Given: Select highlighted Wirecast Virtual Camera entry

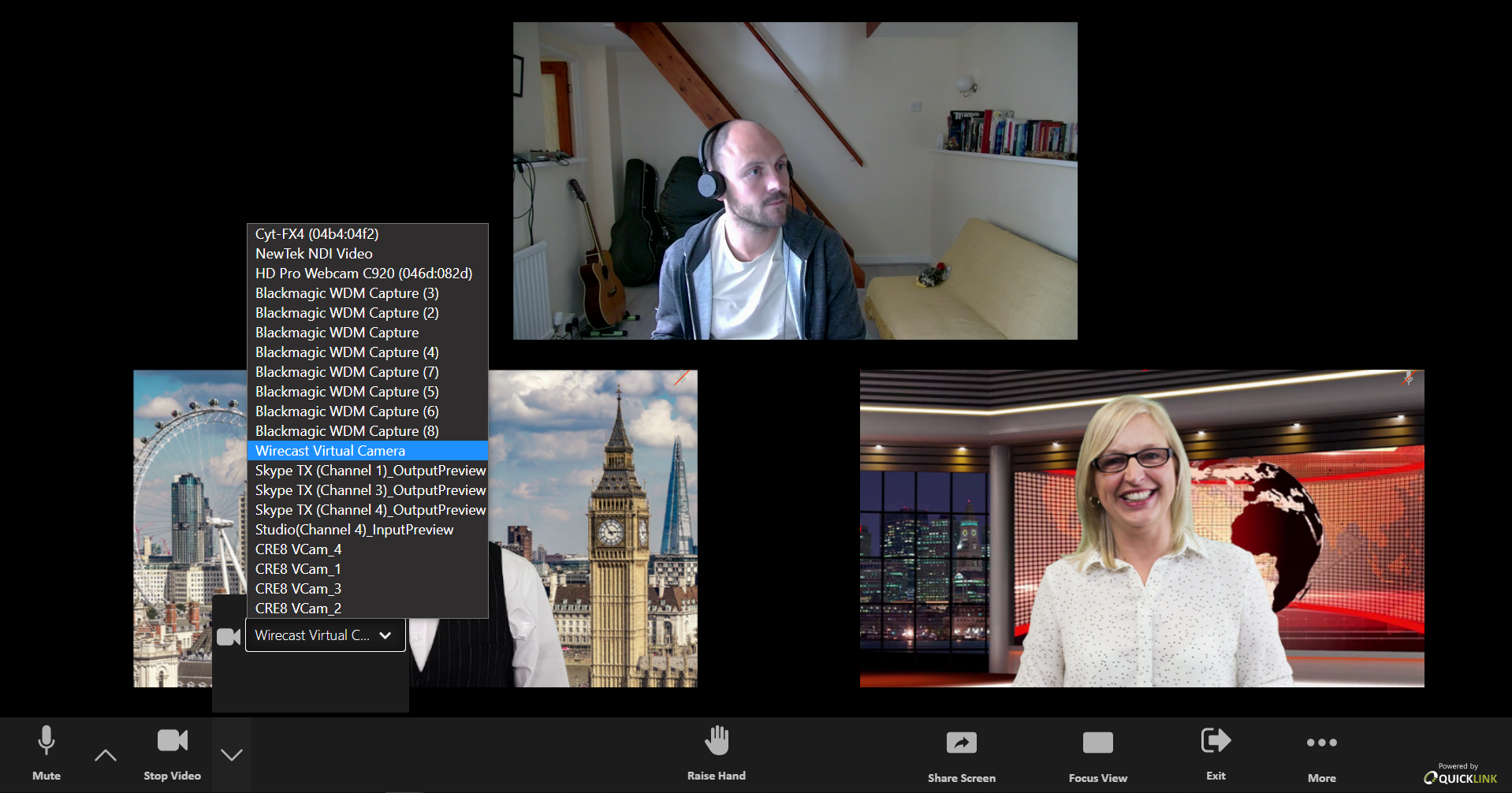Looking at the screenshot, I should (x=367, y=451).
